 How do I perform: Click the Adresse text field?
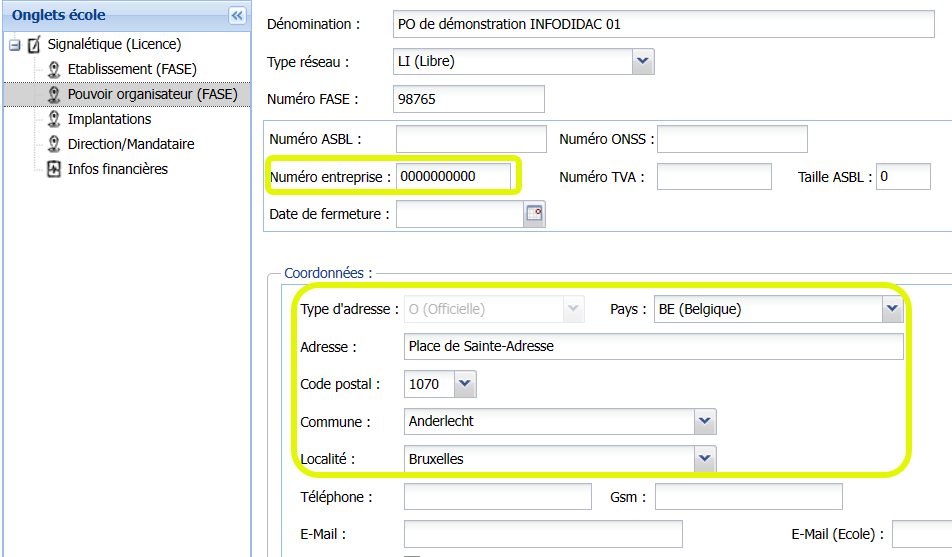pos(653,346)
